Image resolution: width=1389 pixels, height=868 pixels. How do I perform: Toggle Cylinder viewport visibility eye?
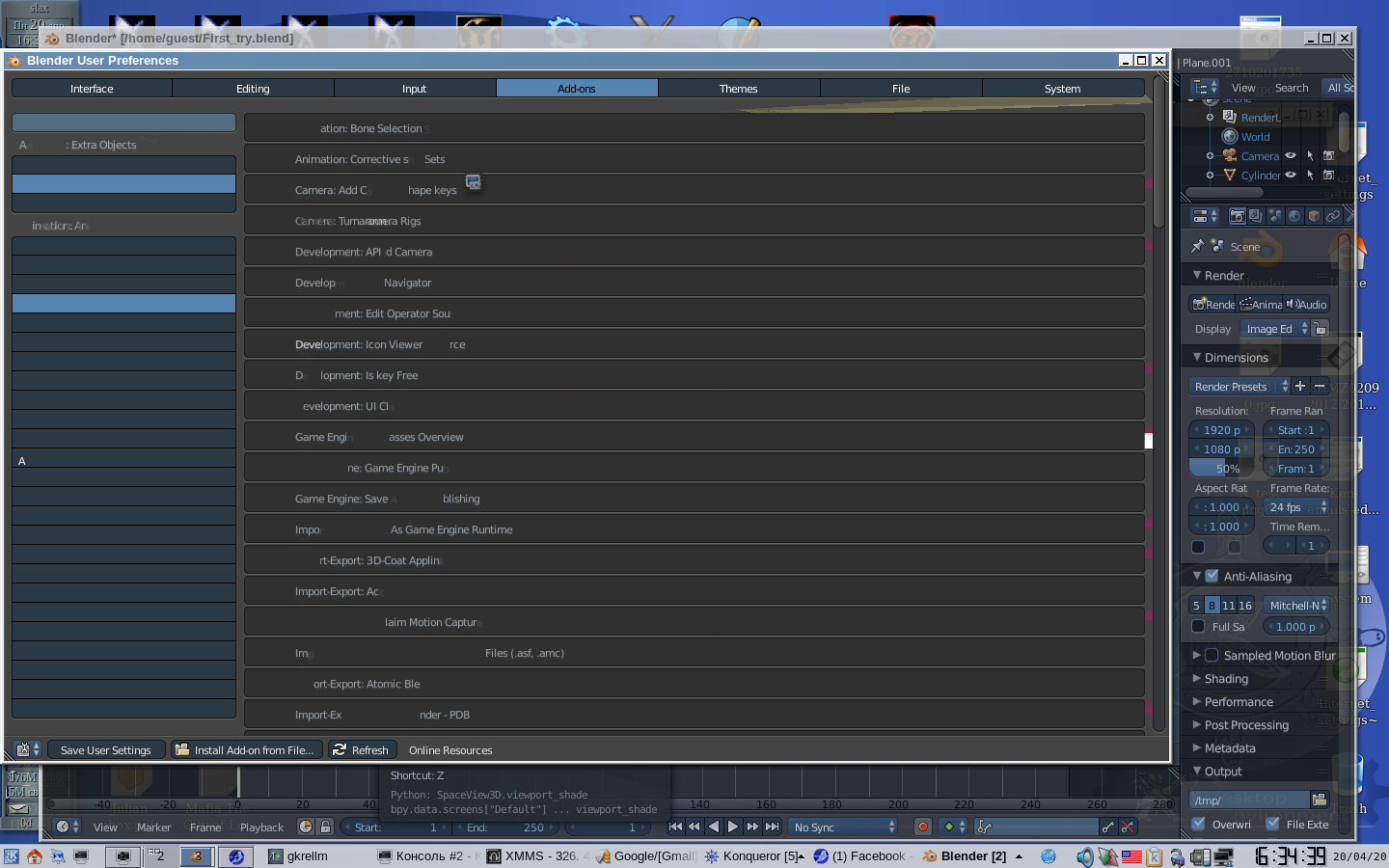1291,175
